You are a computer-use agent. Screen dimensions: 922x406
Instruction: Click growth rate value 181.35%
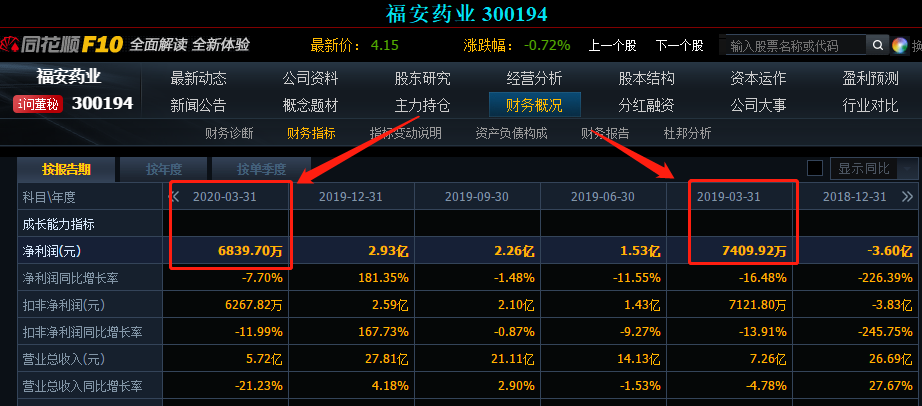[383, 278]
